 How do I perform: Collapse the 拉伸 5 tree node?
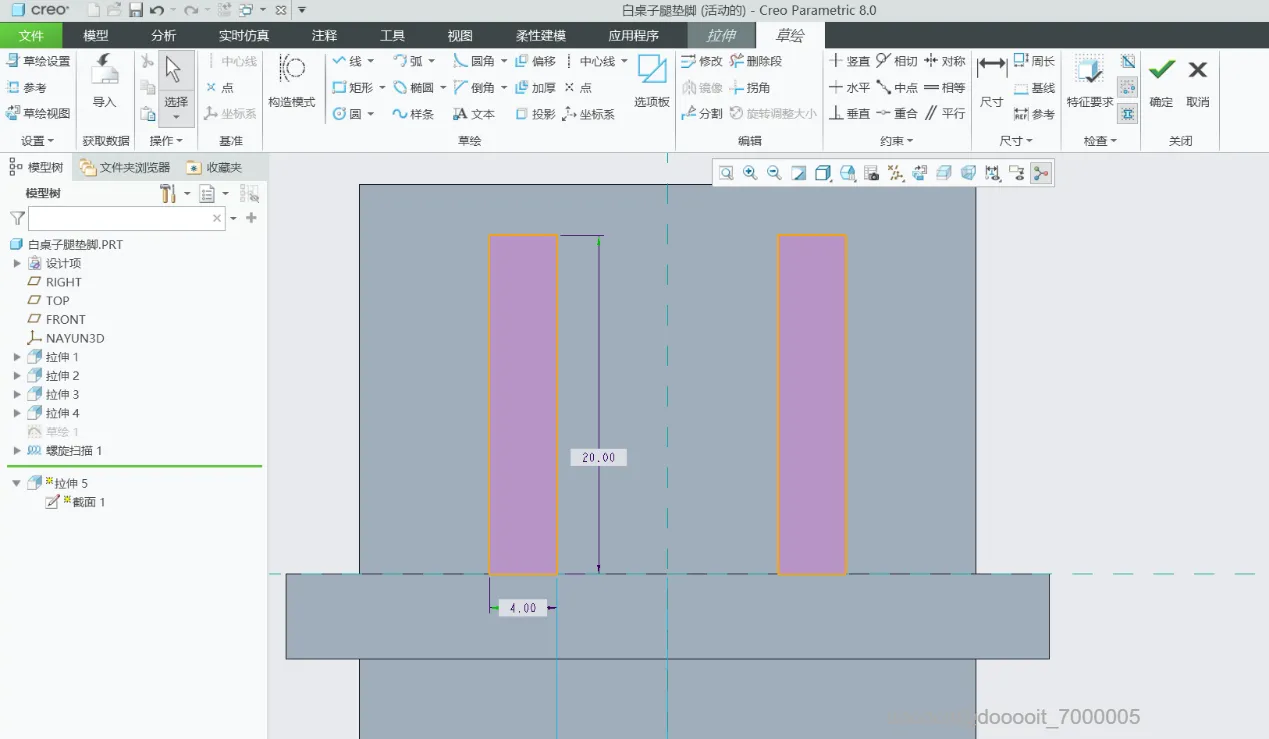pyautogui.click(x=17, y=483)
